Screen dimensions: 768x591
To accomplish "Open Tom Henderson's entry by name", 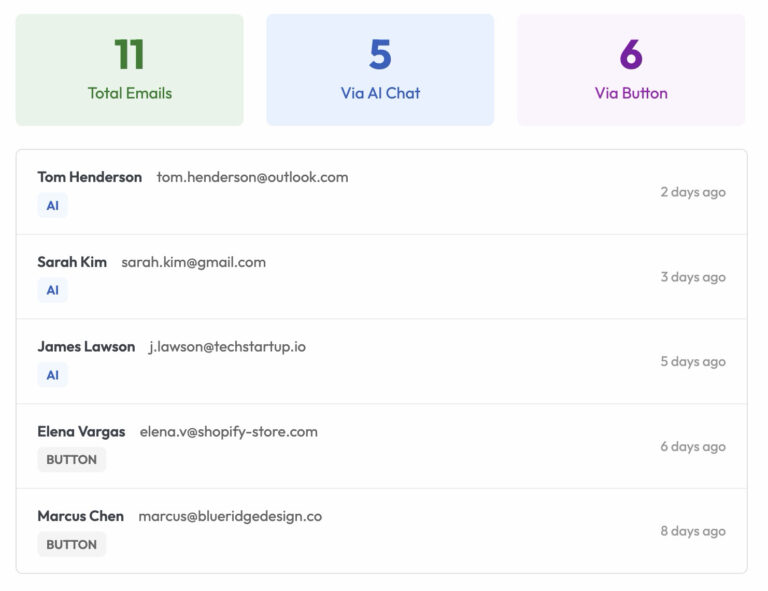I will click(90, 177).
